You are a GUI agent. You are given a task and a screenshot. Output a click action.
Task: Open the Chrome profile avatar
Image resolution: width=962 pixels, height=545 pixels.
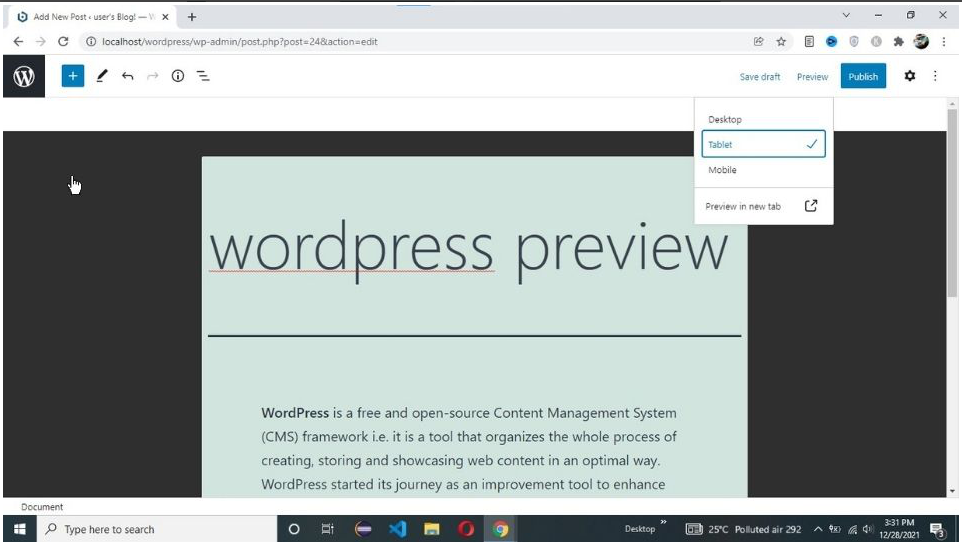(x=921, y=42)
